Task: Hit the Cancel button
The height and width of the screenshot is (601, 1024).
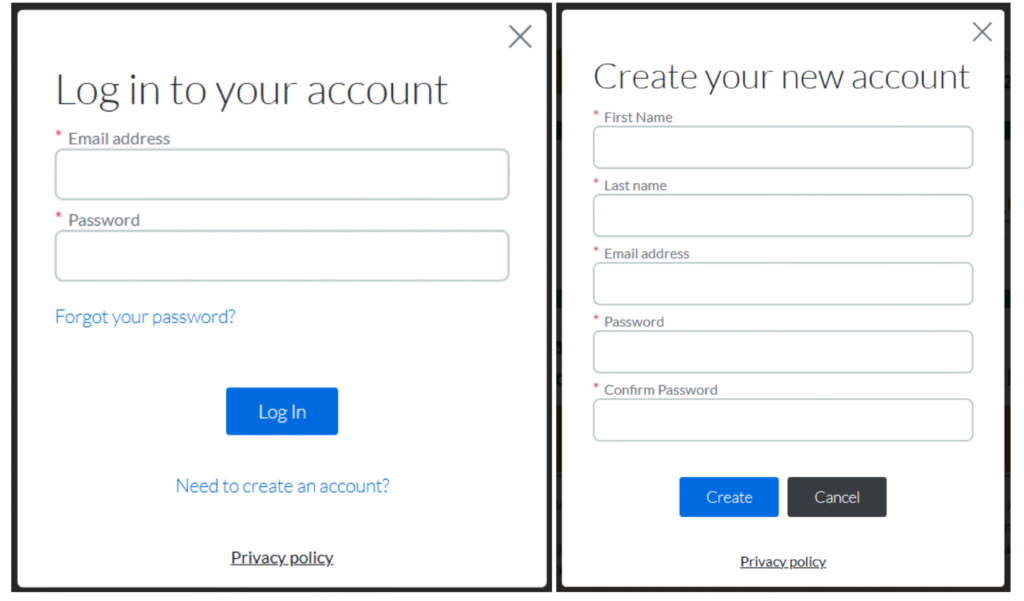Action: pos(836,497)
